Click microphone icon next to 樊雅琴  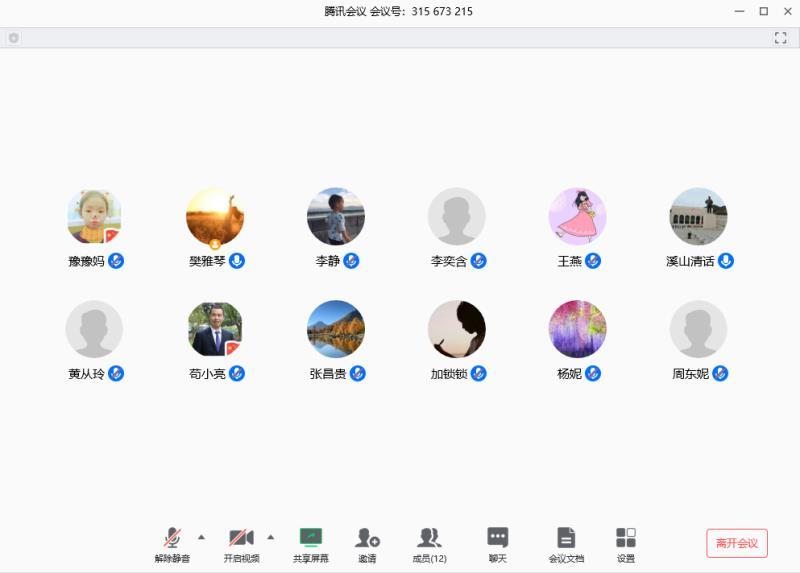pos(237,261)
